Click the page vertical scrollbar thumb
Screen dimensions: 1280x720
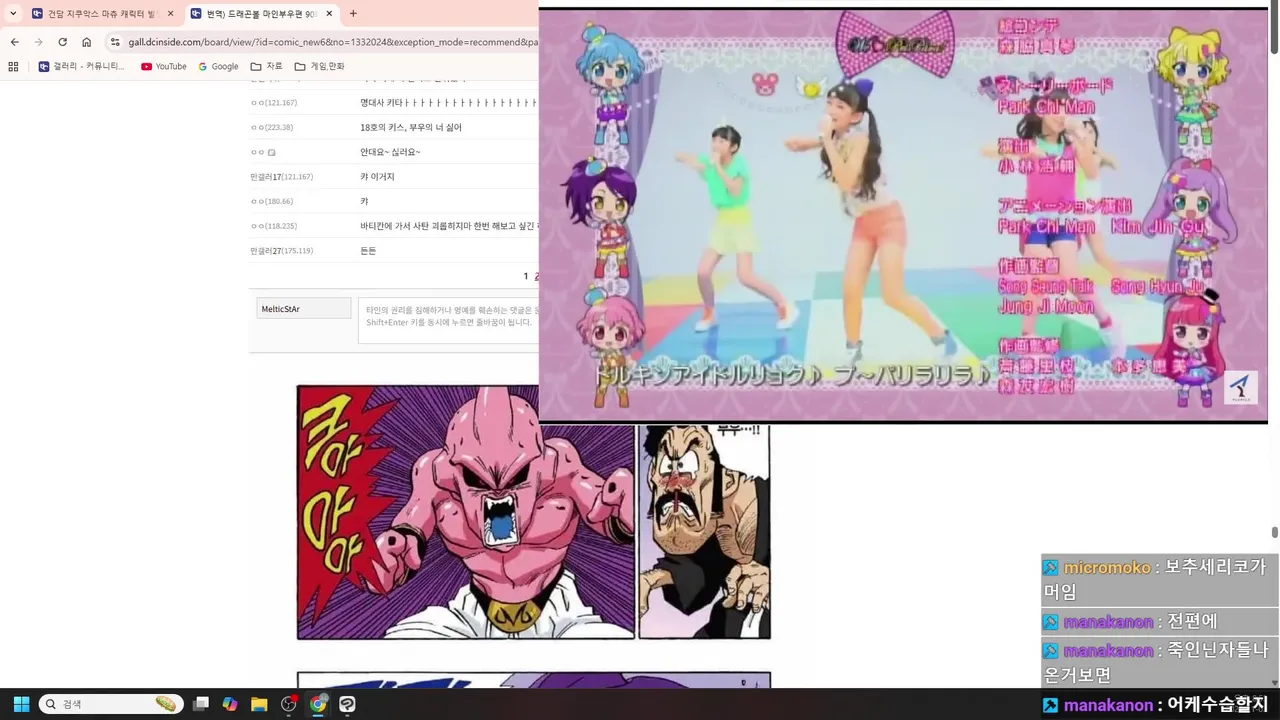(1275, 532)
